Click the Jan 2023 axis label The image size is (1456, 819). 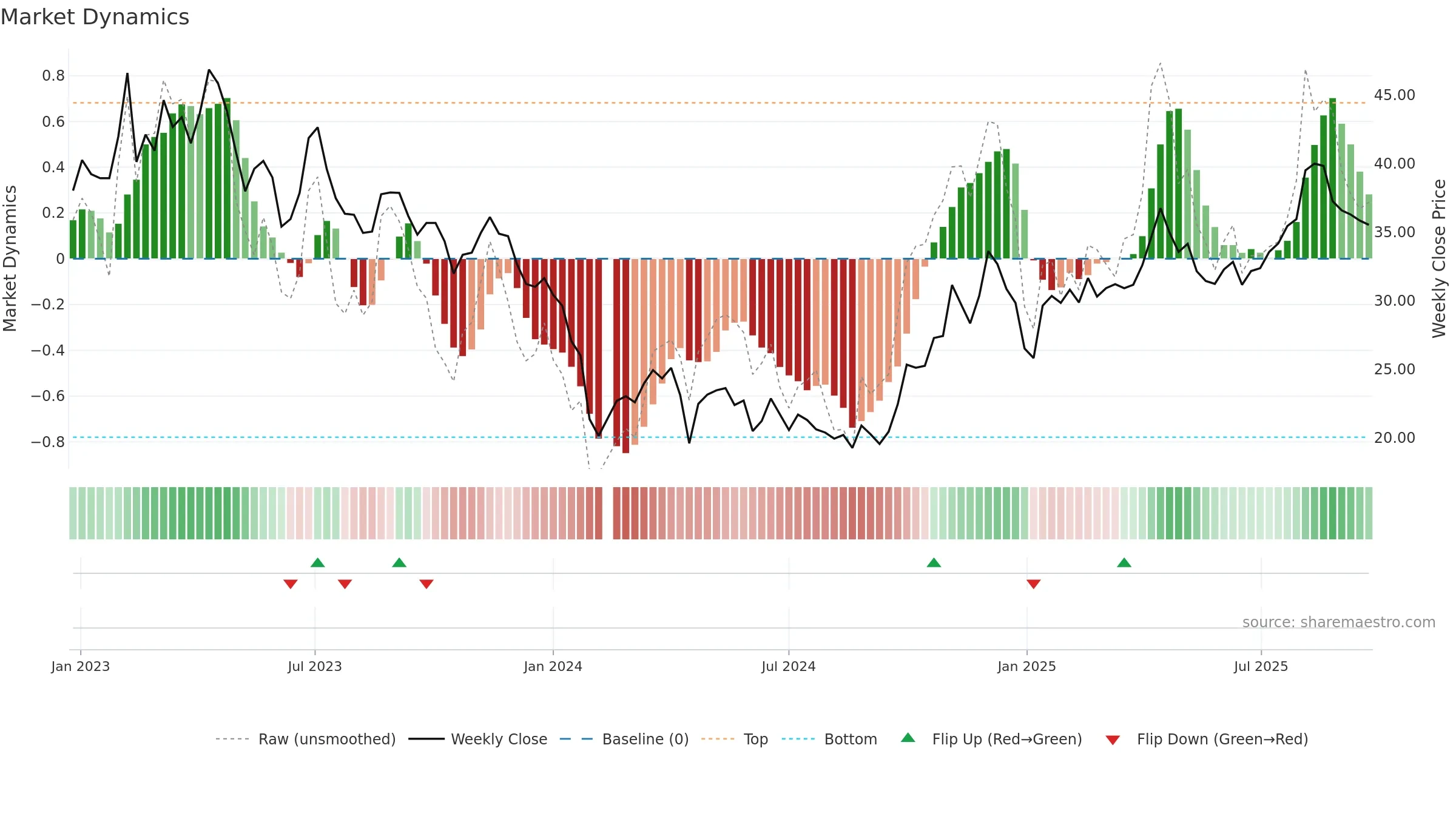tap(81, 666)
